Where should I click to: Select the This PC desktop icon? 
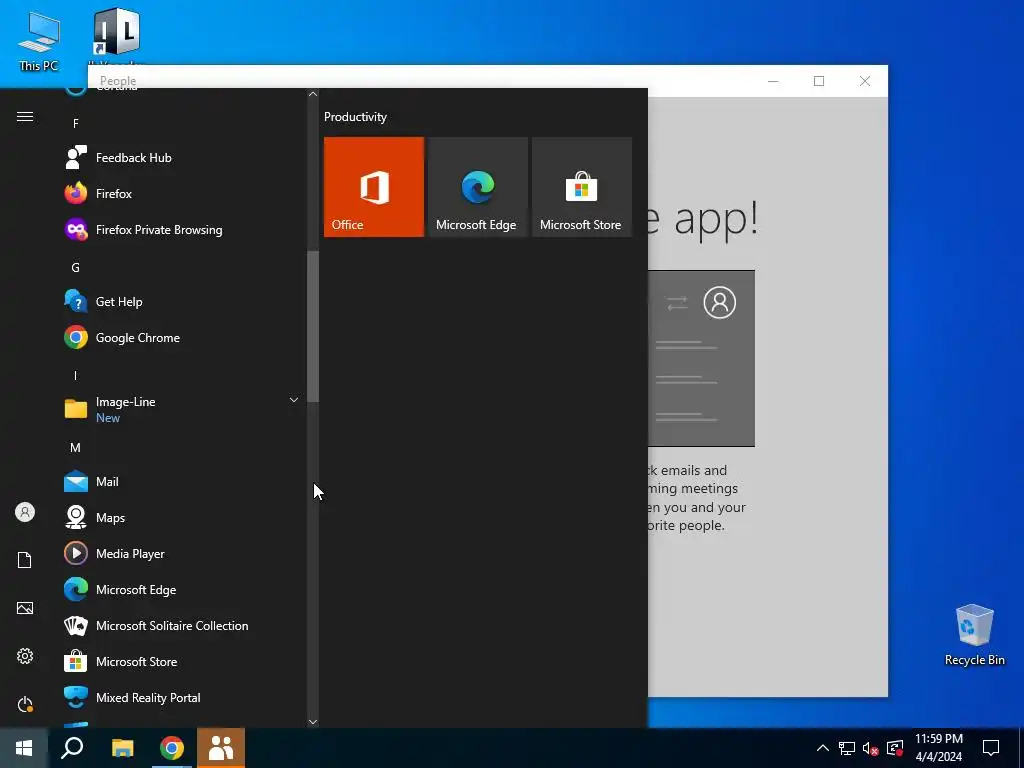[x=39, y=40]
